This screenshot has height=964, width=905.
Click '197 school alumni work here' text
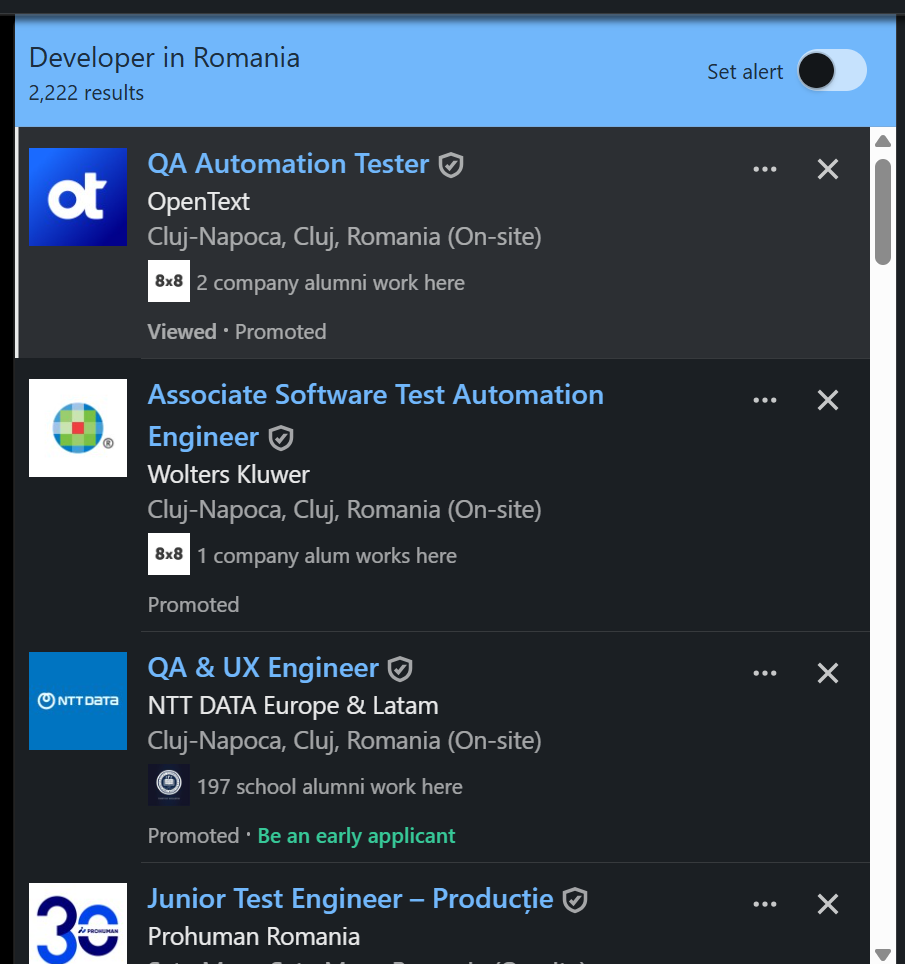click(x=330, y=787)
